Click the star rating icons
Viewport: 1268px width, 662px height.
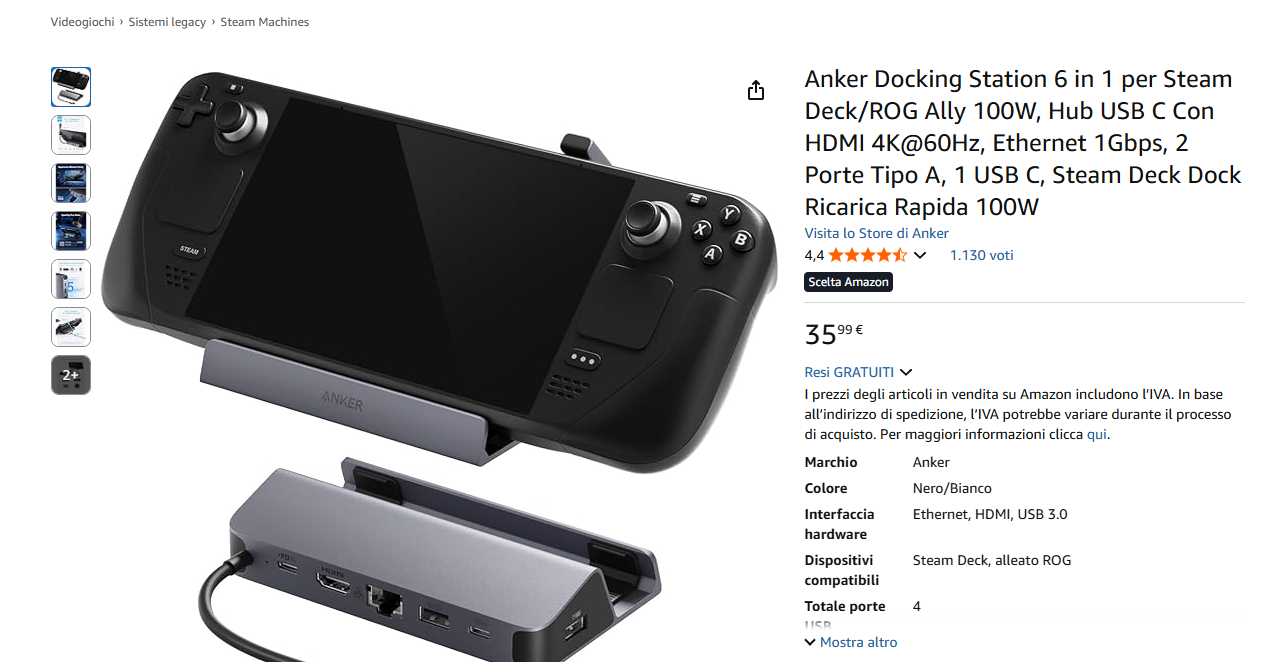coord(867,255)
